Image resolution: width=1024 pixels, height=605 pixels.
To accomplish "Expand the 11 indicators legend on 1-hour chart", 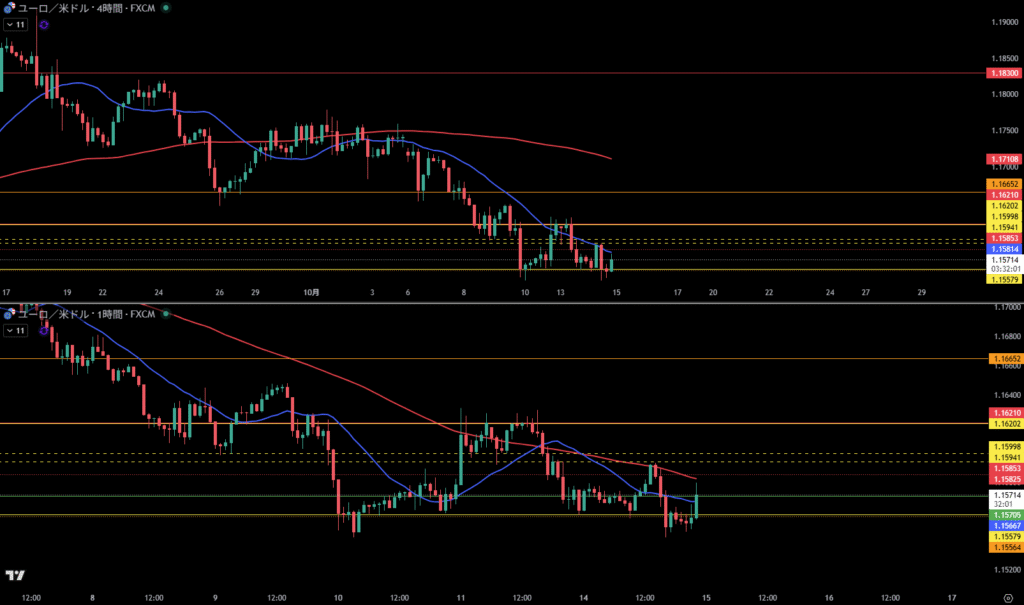I will click(16, 330).
